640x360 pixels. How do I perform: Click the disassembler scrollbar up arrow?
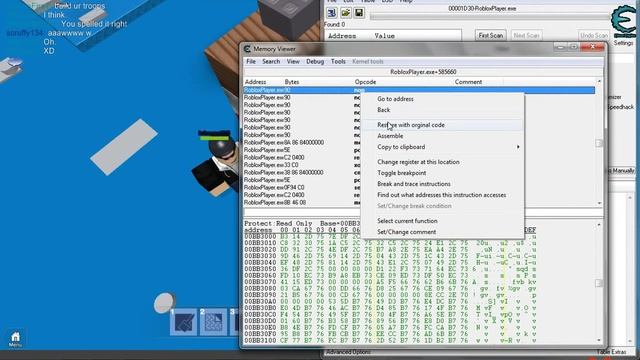pos(599,82)
